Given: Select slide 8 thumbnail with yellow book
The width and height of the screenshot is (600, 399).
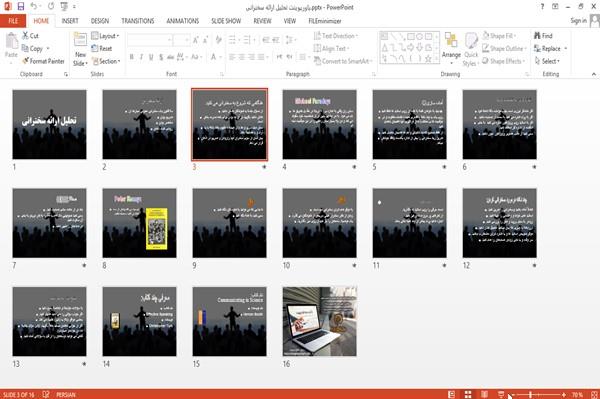Looking at the screenshot, I should pos(139,223).
